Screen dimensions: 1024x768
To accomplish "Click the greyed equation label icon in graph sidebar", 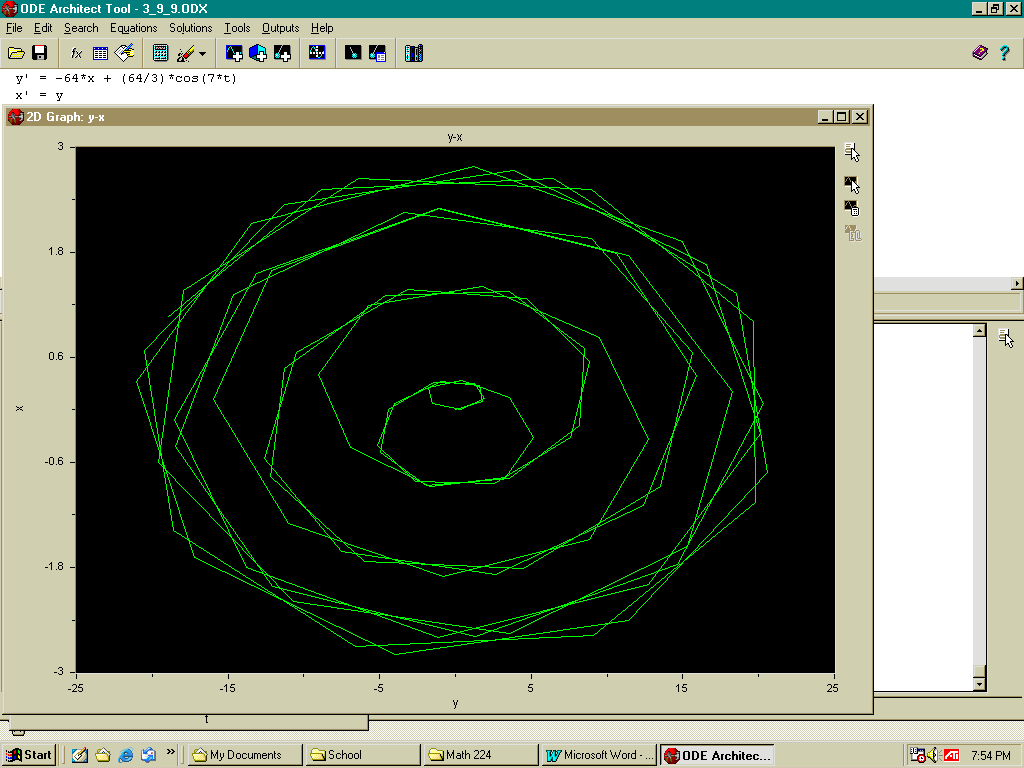I will pyautogui.click(x=852, y=233).
